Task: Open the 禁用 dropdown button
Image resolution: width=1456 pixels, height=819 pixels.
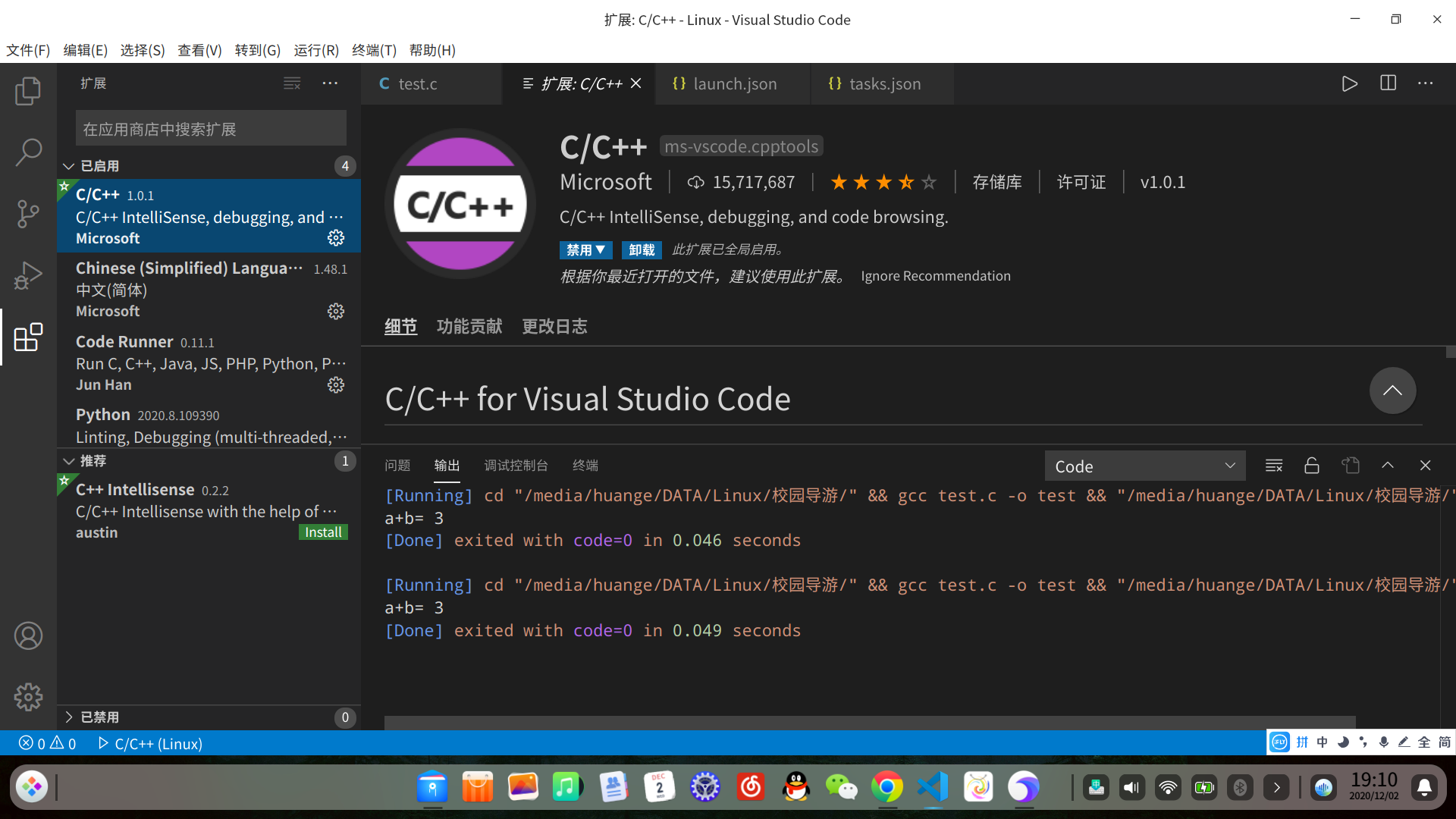Action: 585,249
